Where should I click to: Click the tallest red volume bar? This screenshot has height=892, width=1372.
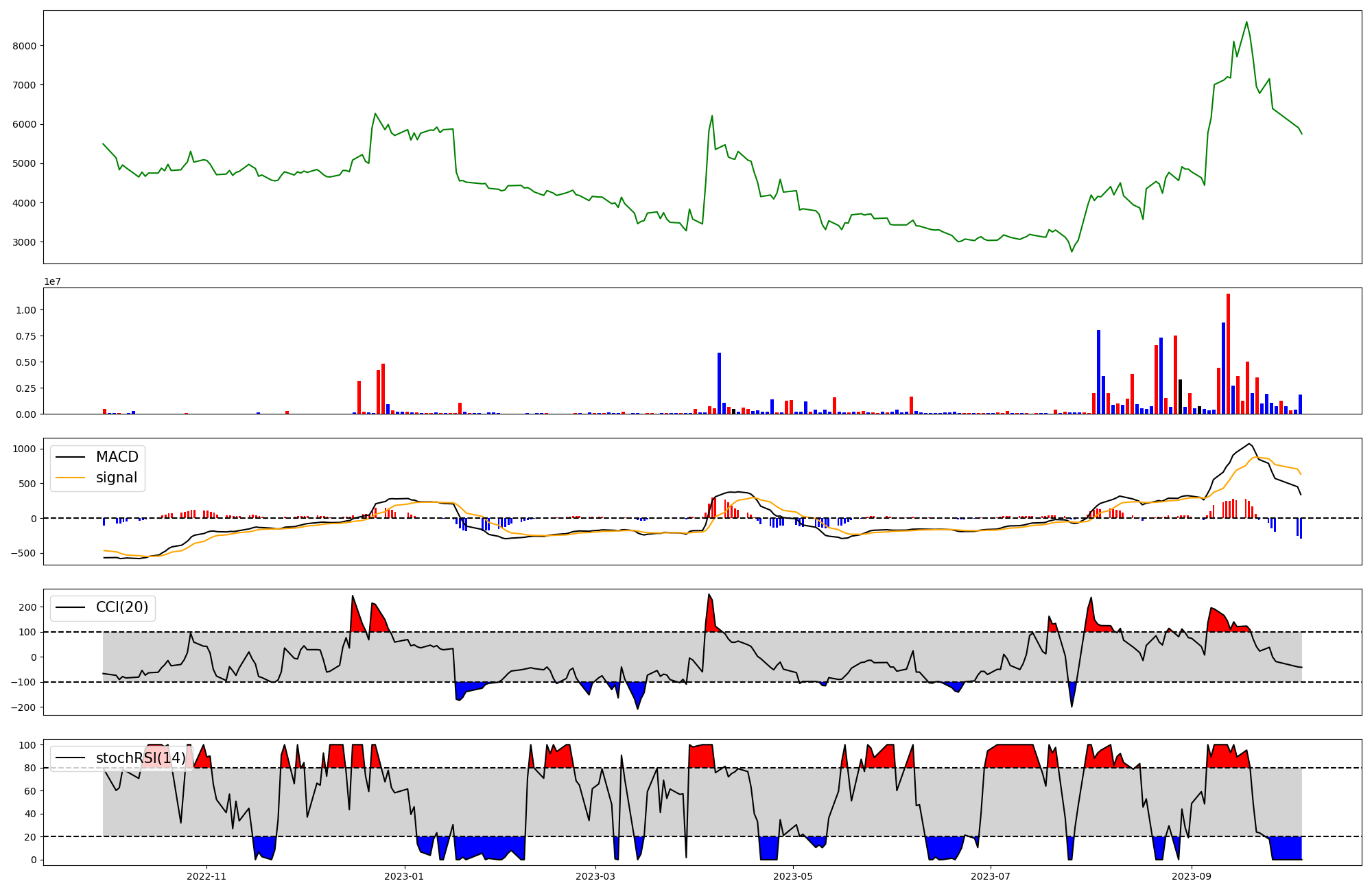1228,353
